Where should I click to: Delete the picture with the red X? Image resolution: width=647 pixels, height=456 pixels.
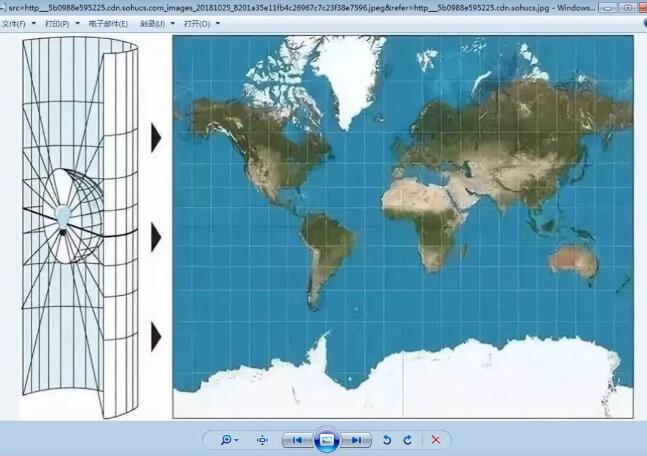click(436, 440)
